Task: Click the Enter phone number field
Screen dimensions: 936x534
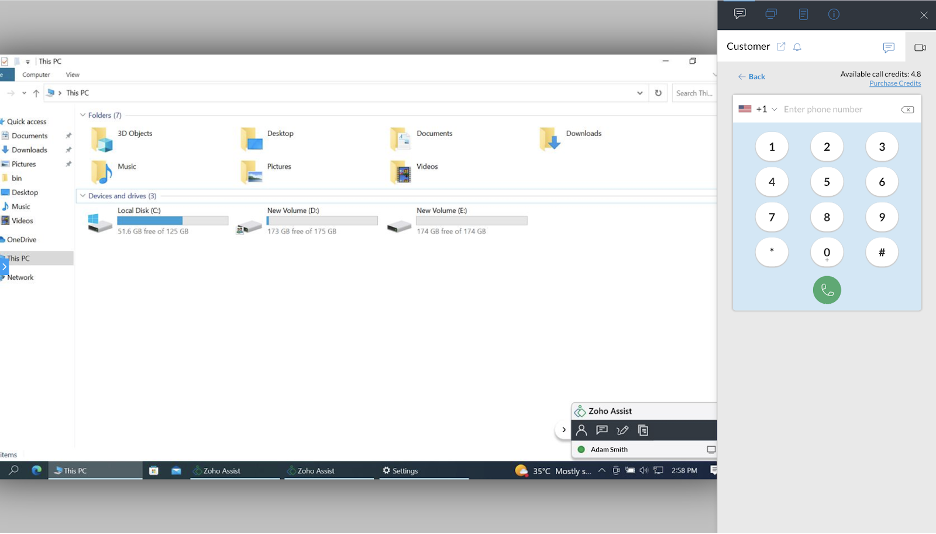Action: point(839,109)
